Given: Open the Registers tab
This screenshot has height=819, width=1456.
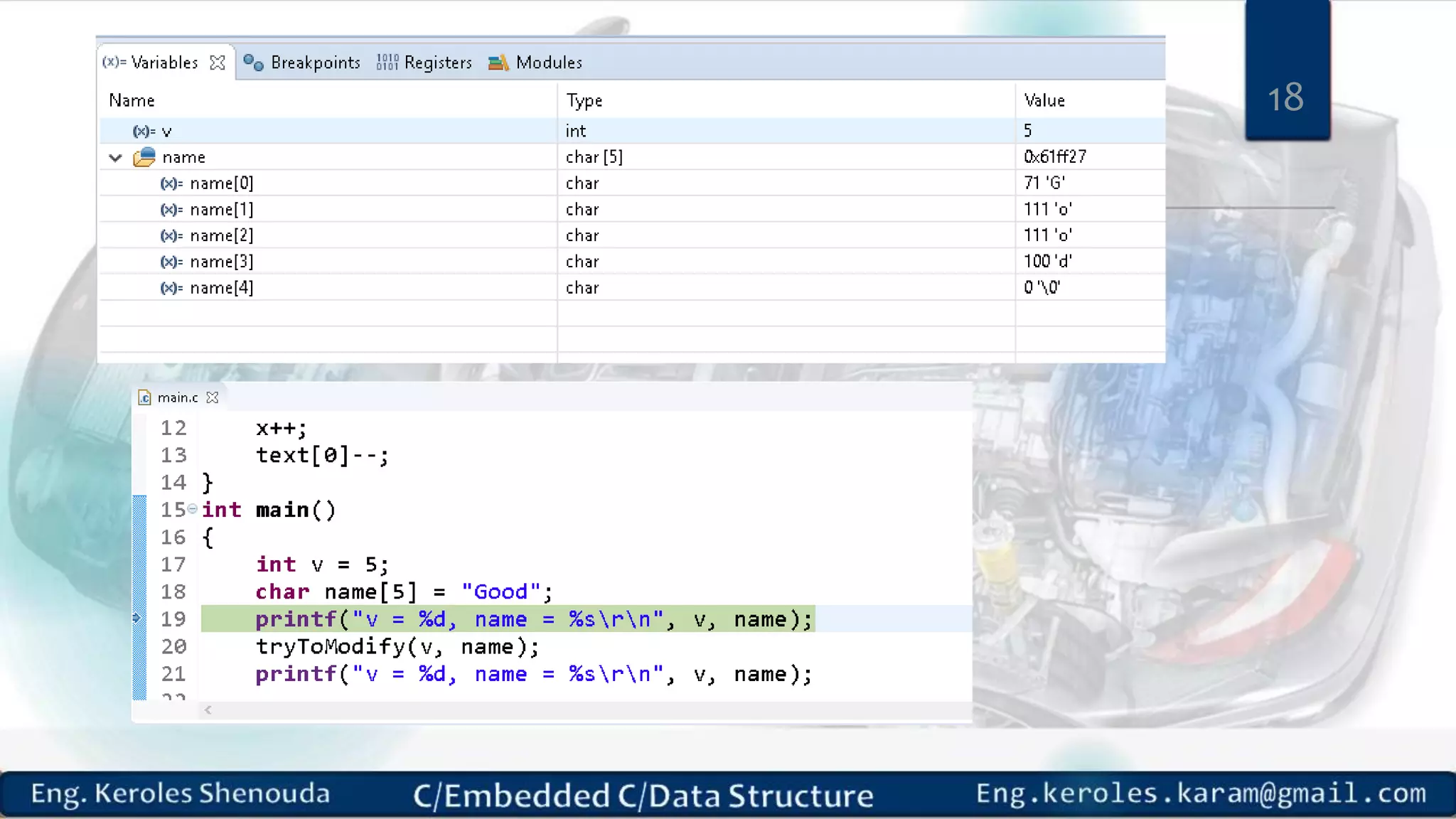Looking at the screenshot, I should (437, 63).
